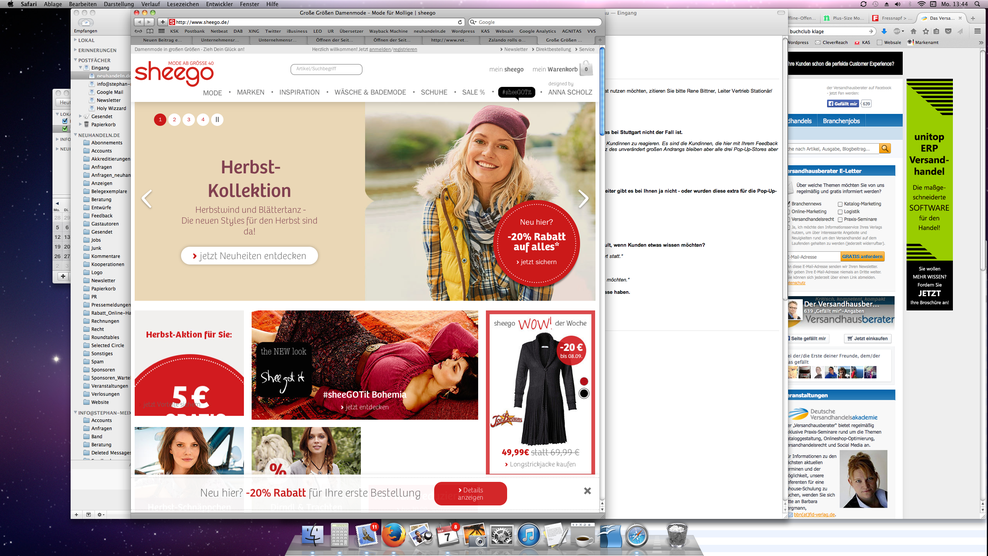Switch to 'Neuen Beitrag e...' Safari tab
This screenshot has height=556, width=988.
coord(161,40)
